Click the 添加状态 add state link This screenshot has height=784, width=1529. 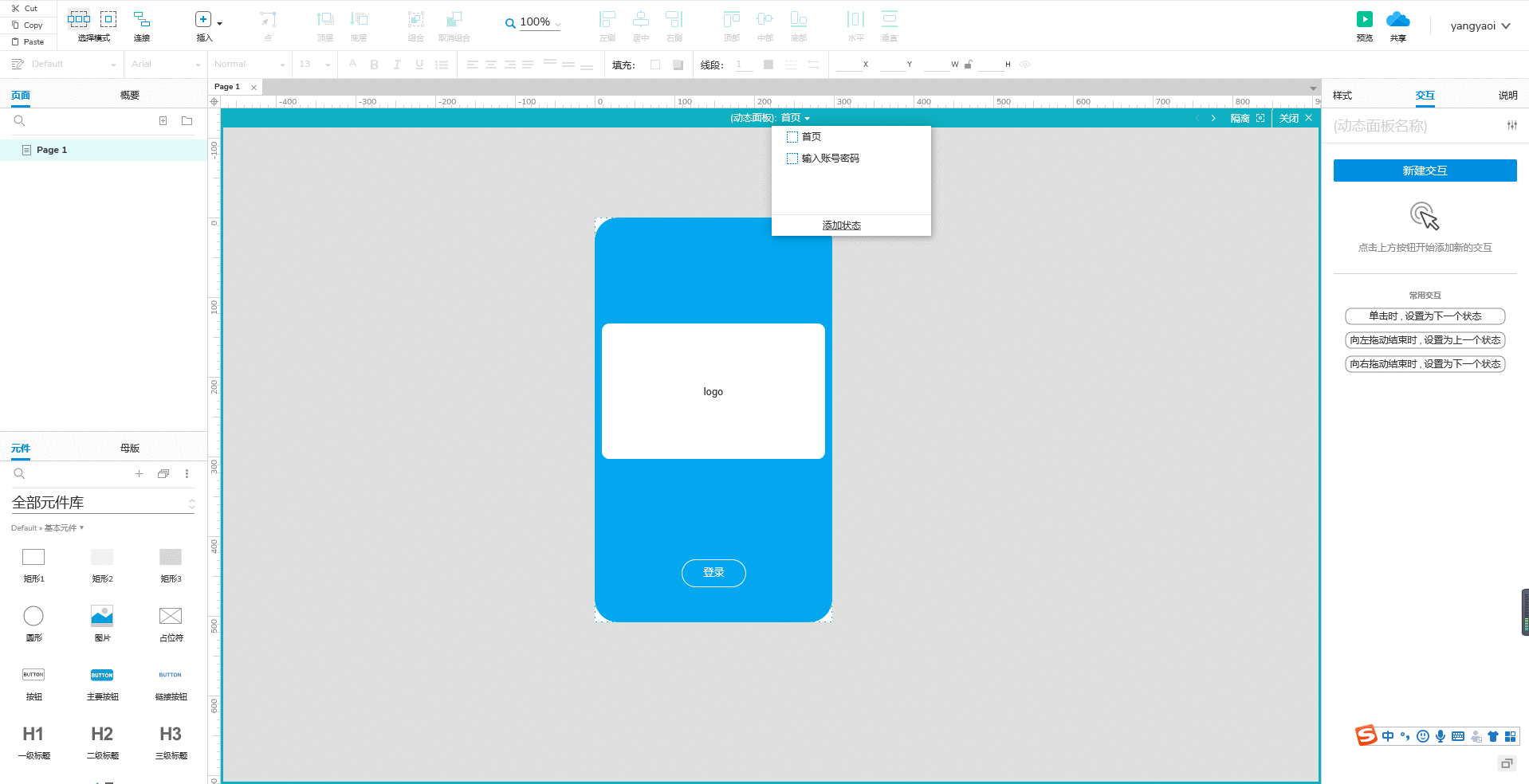point(842,225)
